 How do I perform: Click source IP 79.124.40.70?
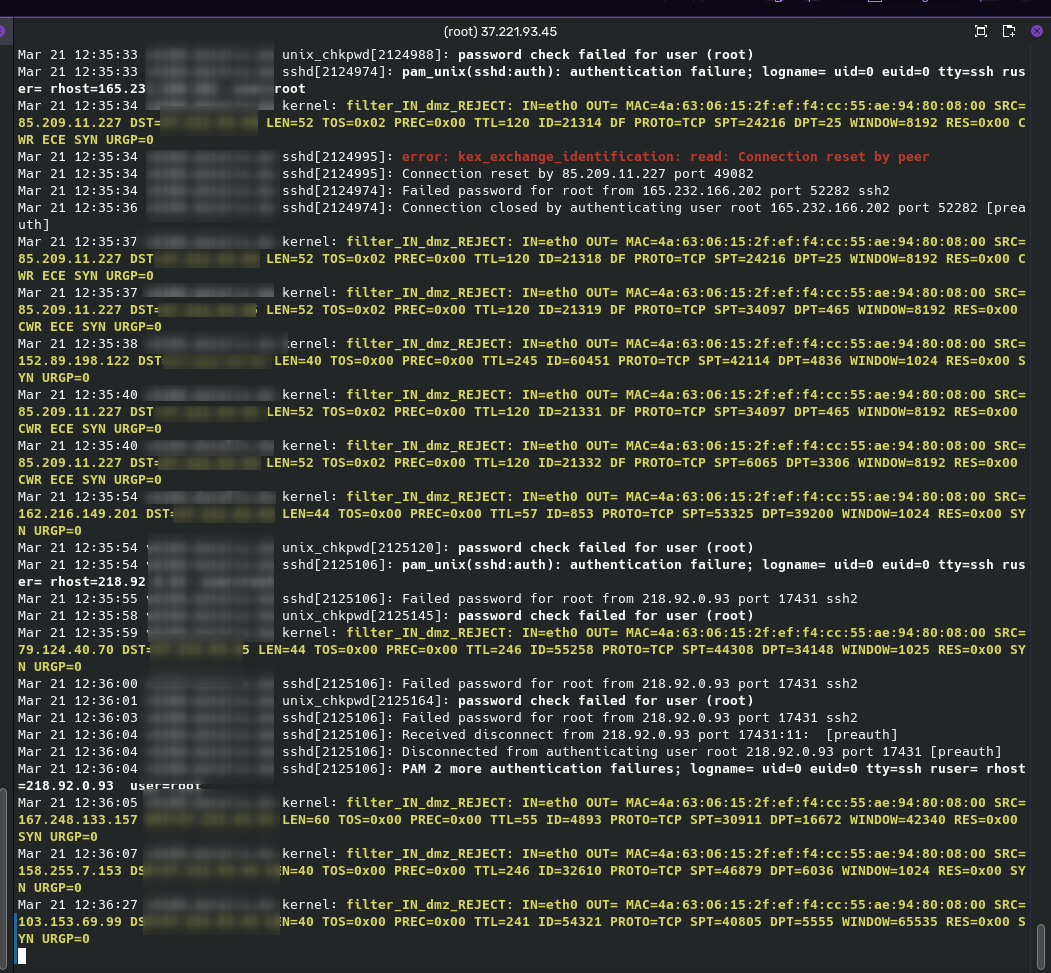[x=66, y=650]
